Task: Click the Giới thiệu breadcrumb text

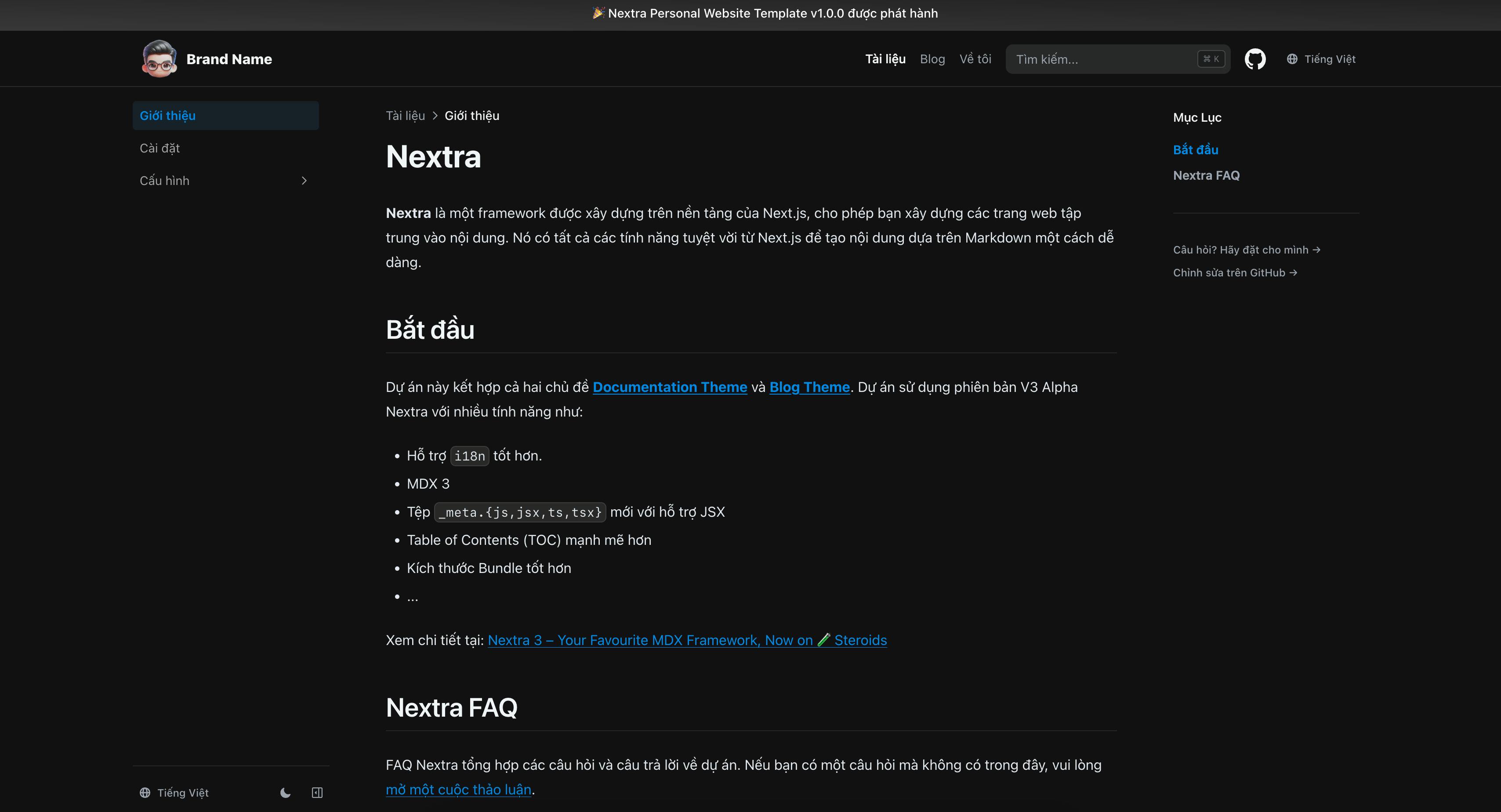Action: (x=472, y=115)
